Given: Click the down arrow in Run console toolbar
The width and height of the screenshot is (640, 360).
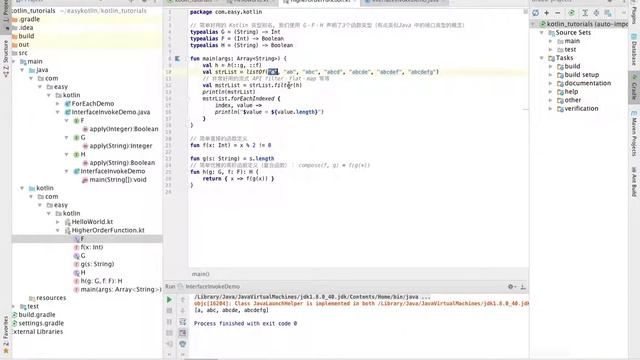Looking at the screenshot, I should [x=182, y=311].
